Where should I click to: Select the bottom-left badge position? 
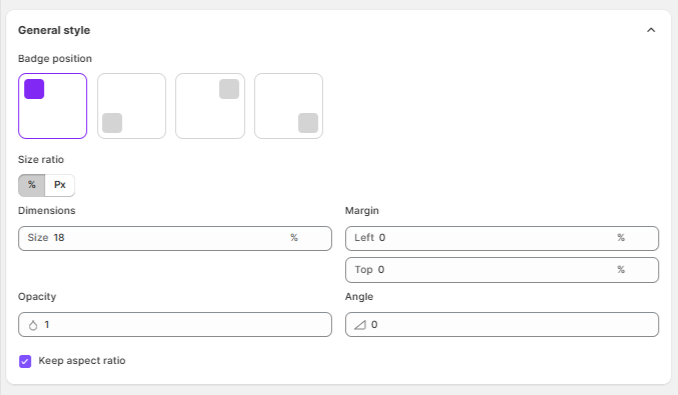click(x=131, y=106)
